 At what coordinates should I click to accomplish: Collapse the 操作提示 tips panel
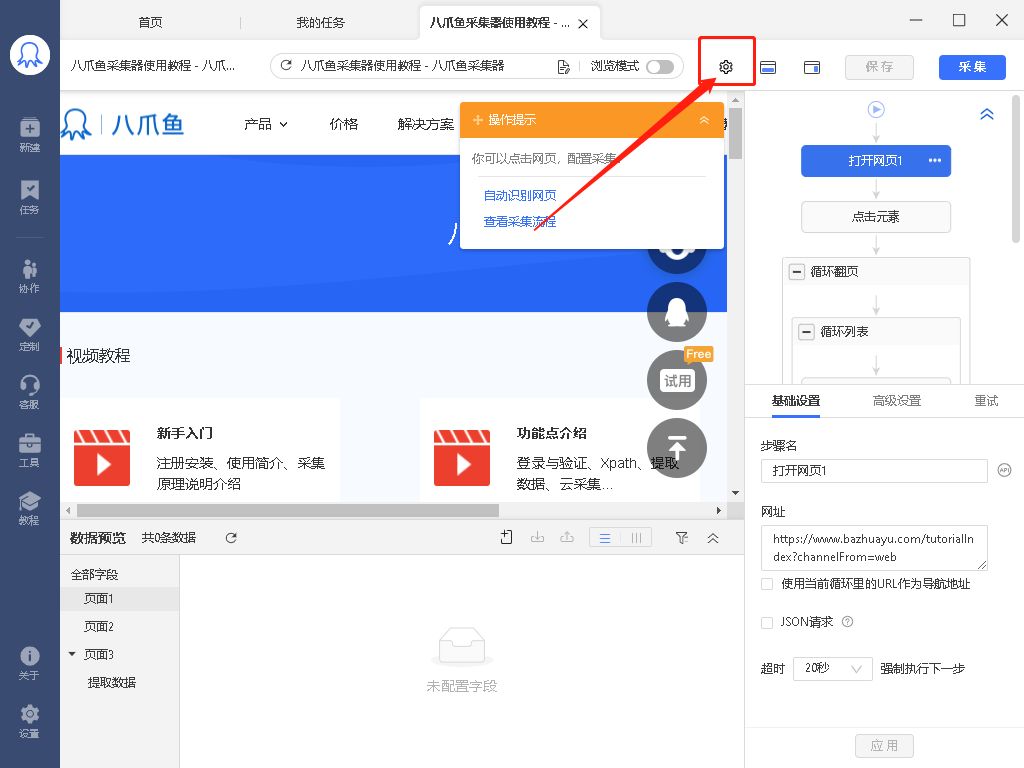point(704,120)
